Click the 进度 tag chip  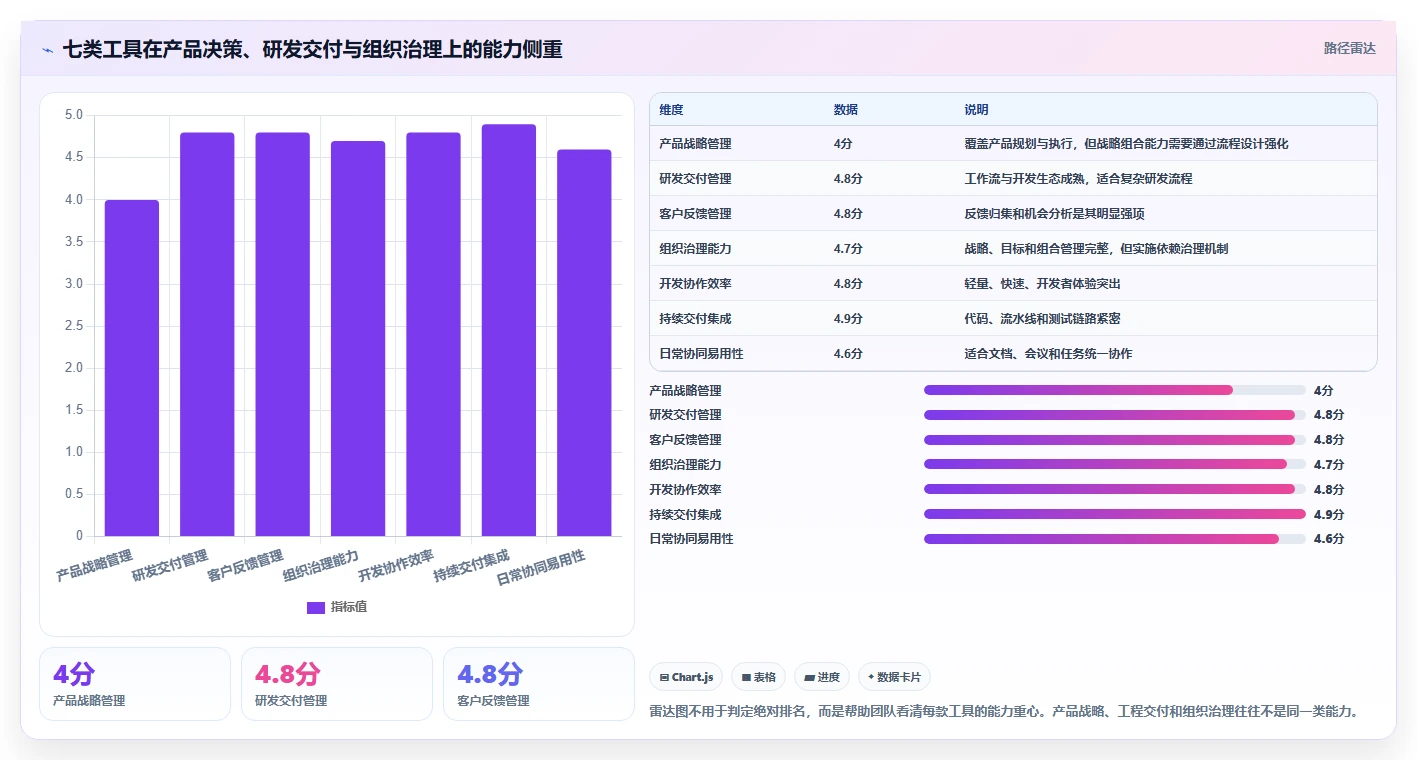(822, 677)
